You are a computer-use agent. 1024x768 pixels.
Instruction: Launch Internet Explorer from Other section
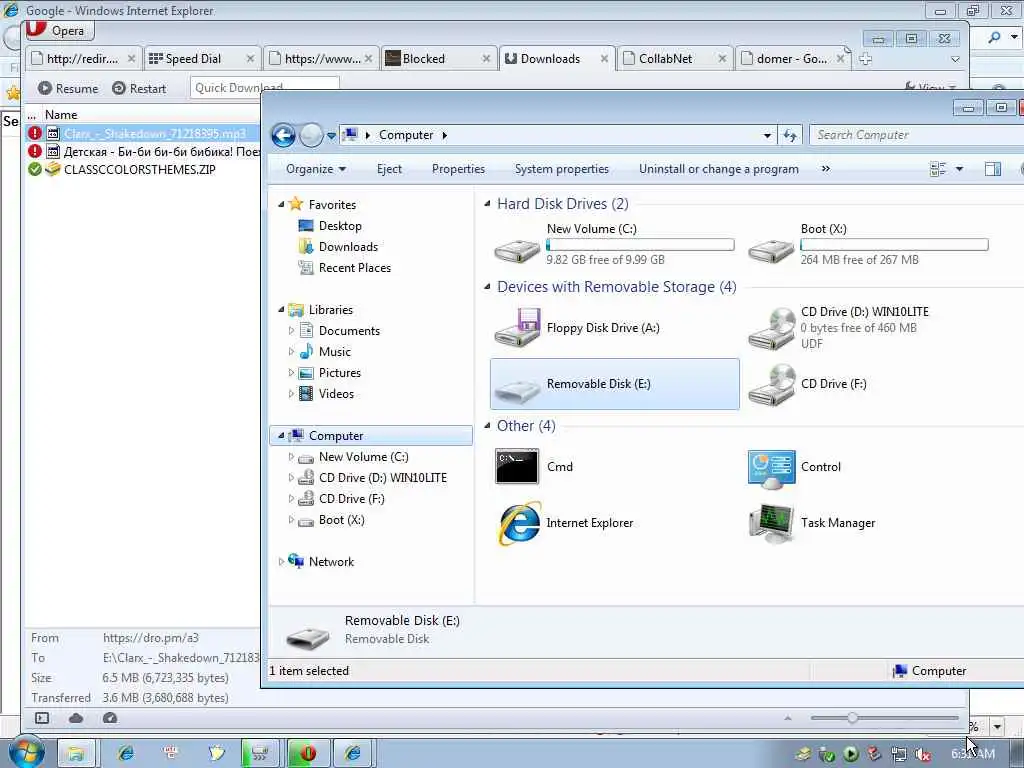point(519,523)
